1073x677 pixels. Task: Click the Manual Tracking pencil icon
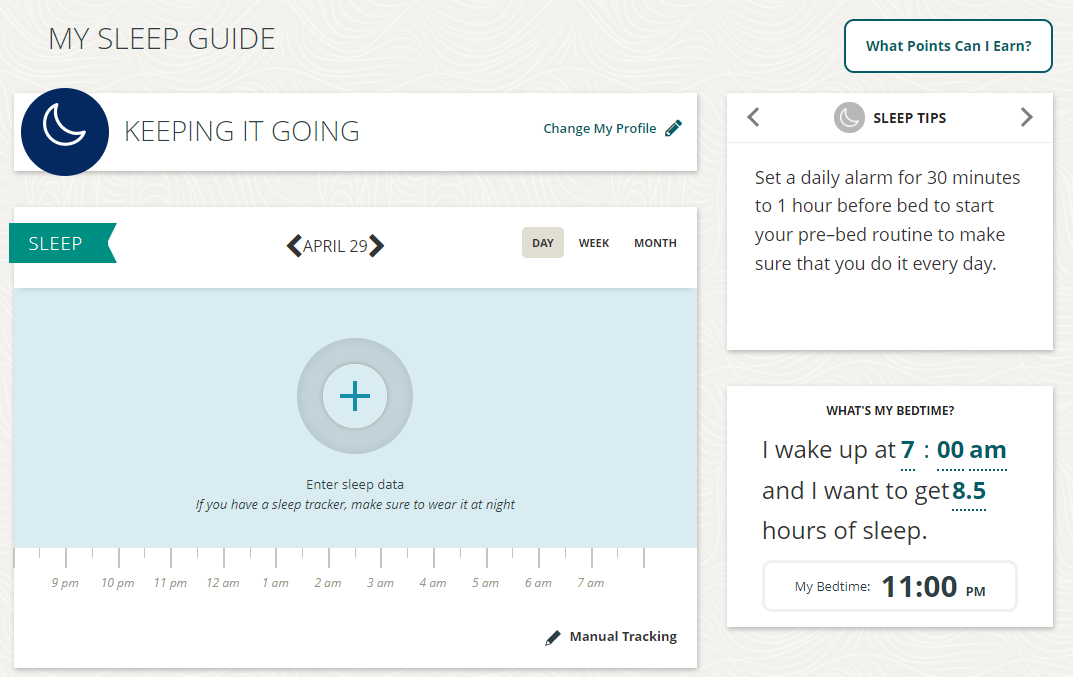[552, 637]
